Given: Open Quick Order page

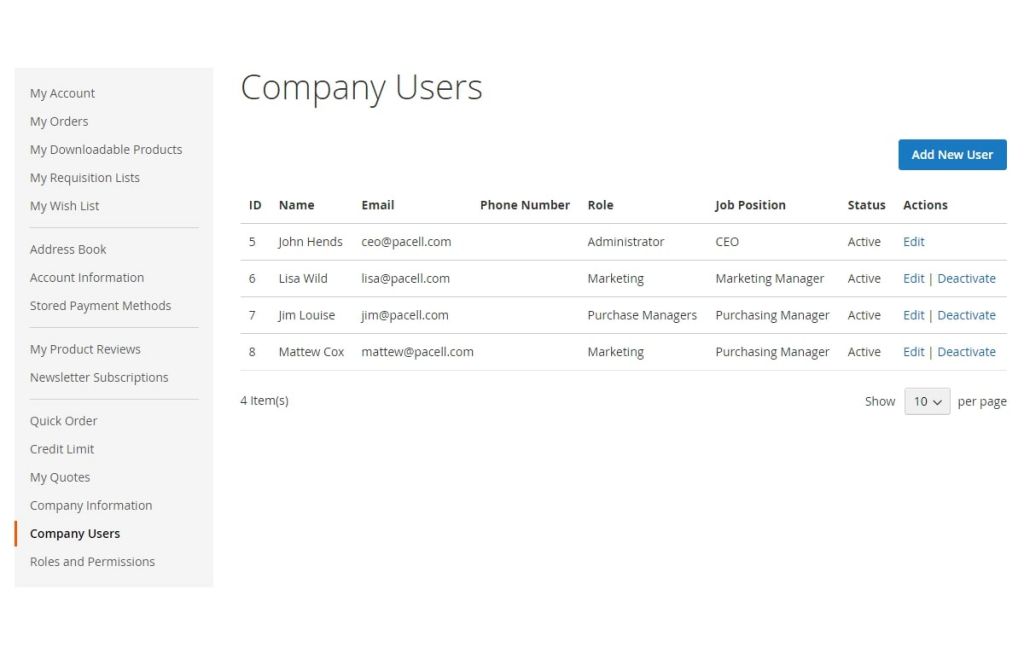Looking at the screenshot, I should click(63, 421).
